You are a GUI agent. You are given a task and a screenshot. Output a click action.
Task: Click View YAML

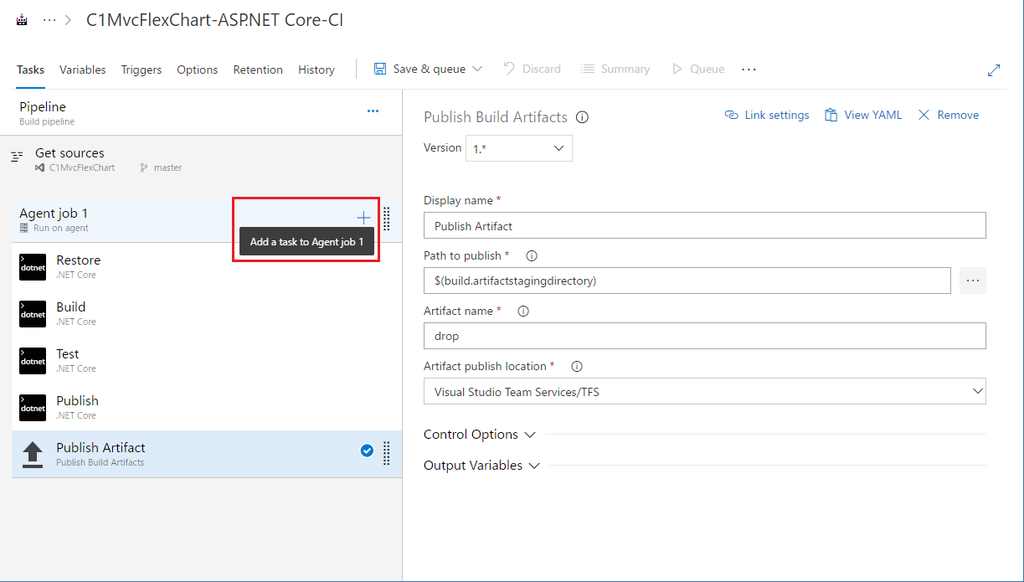pos(863,115)
